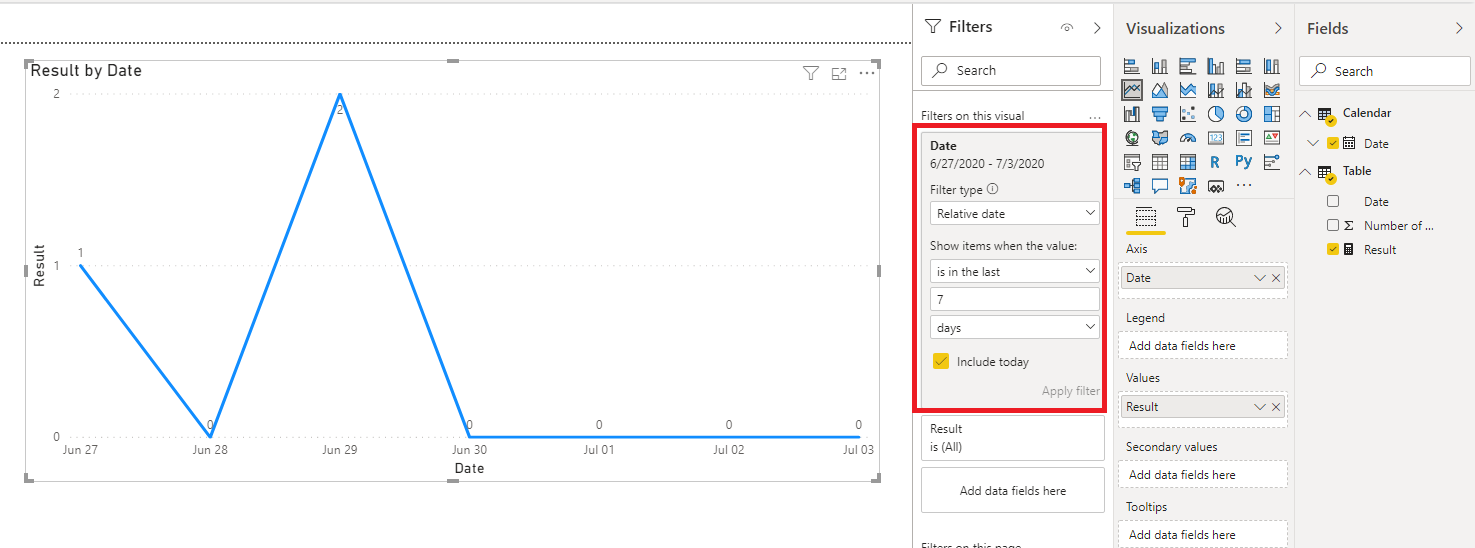Select the gauge visual

(x=1188, y=138)
